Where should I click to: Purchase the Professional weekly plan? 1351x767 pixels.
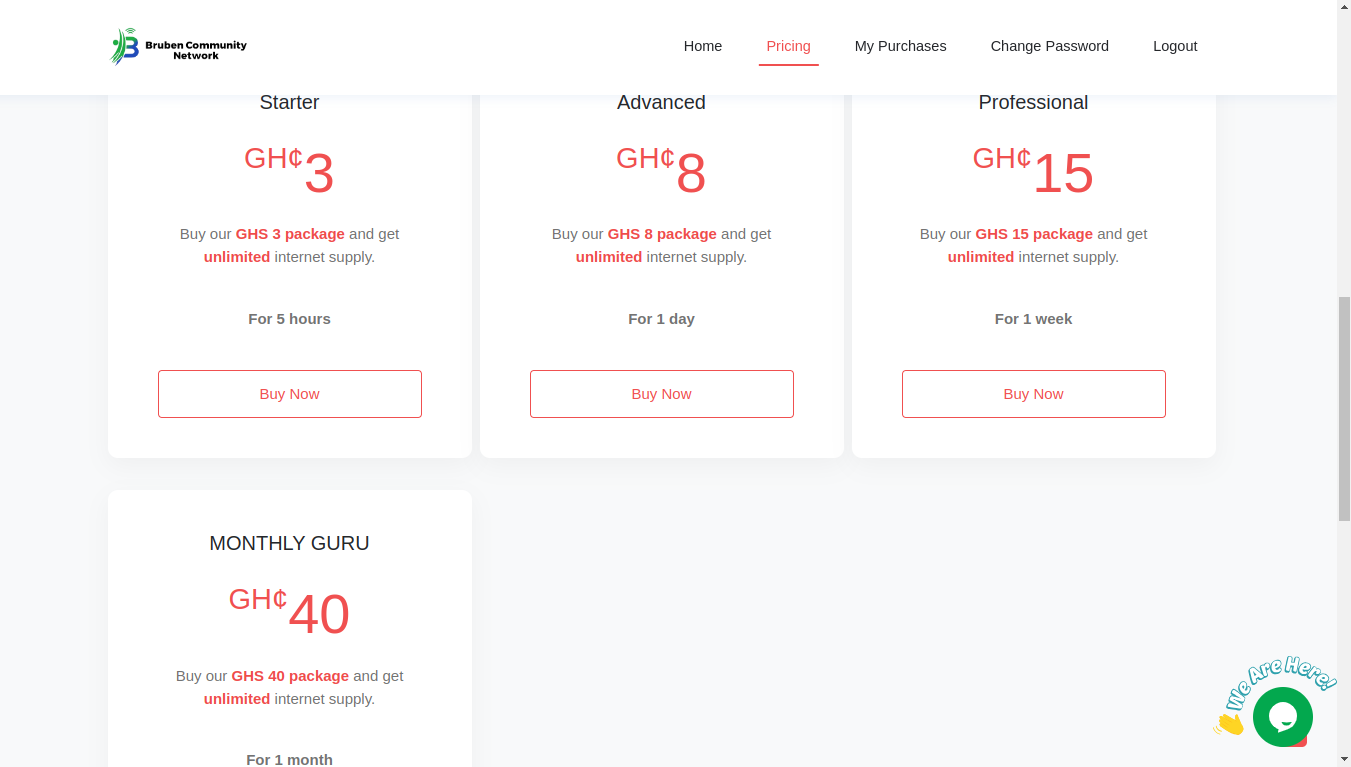tap(1033, 393)
